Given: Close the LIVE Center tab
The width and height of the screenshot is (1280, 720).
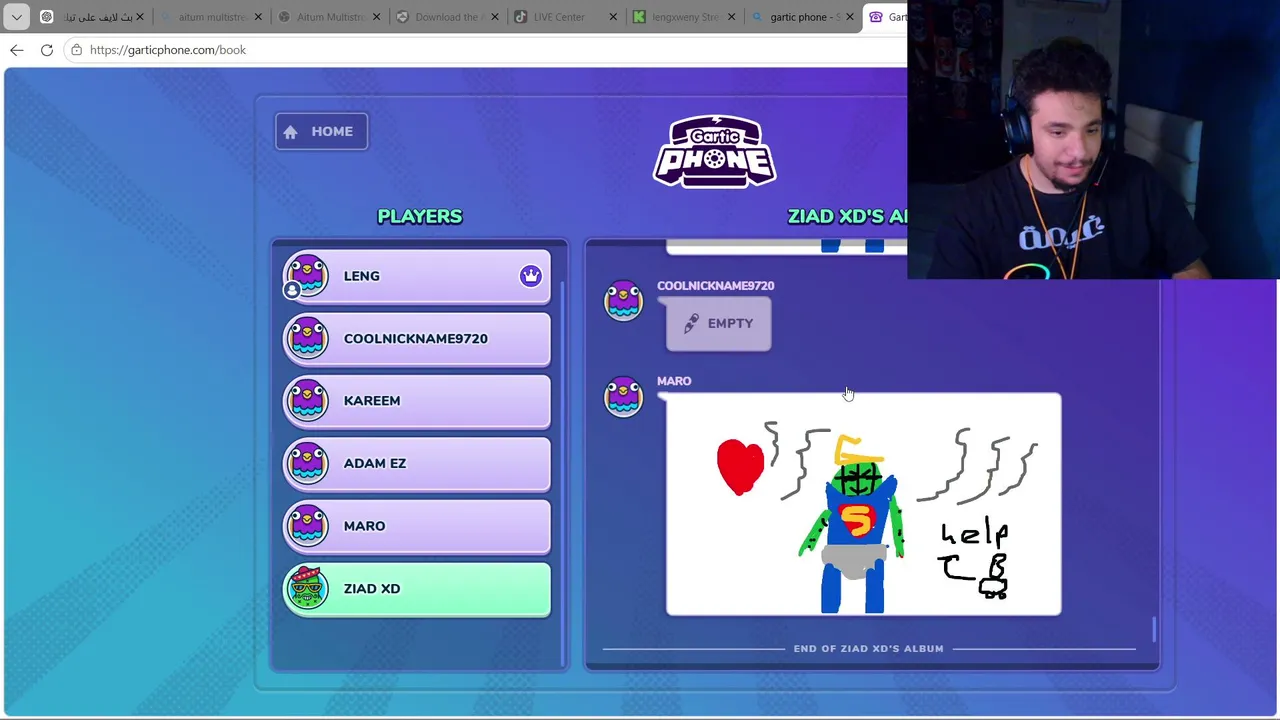Looking at the screenshot, I should pyautogui.click(x=613, y=17).
